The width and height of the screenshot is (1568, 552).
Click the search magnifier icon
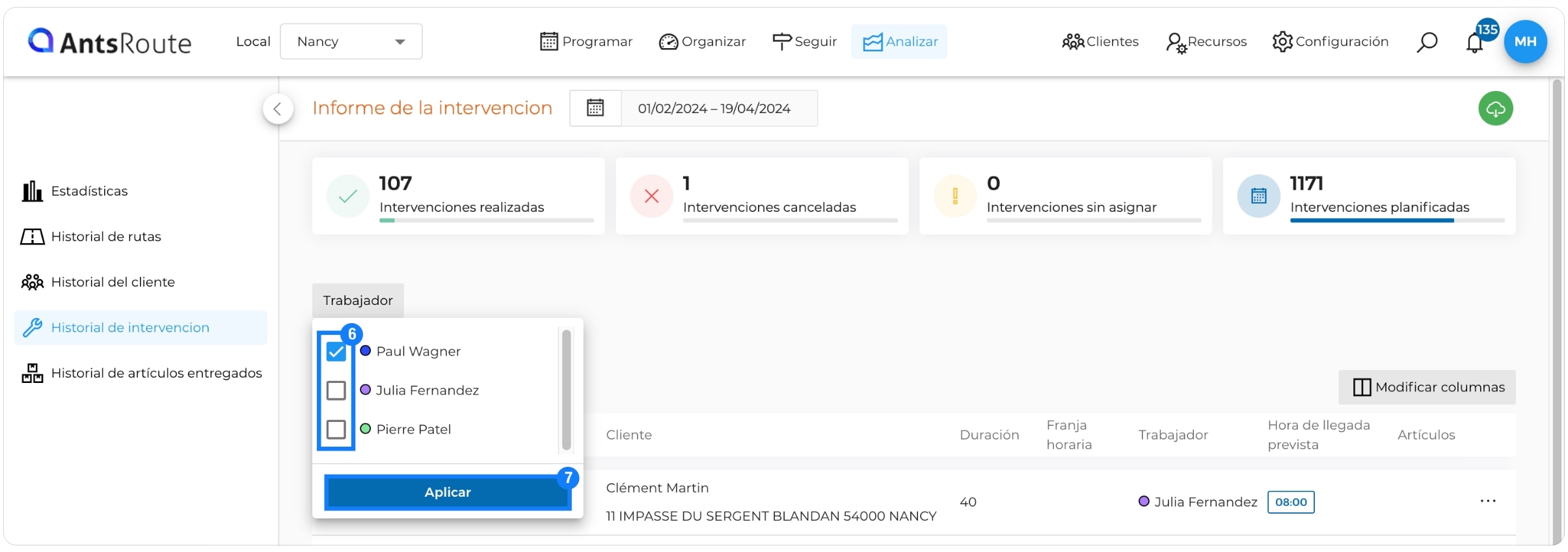coord(1427,42)
